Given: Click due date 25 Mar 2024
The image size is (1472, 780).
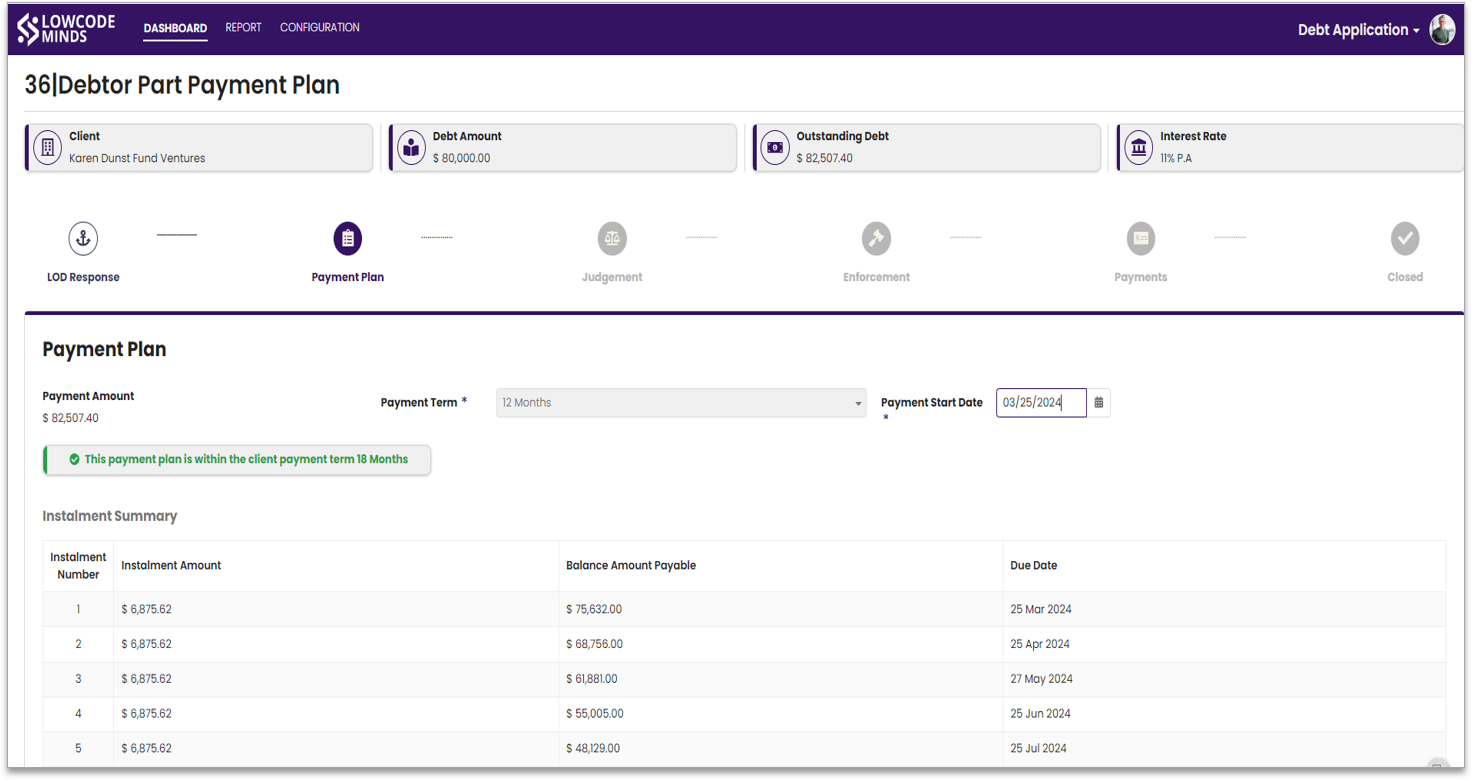Looking at the screenshot, I should click(x=1041, y=609).
